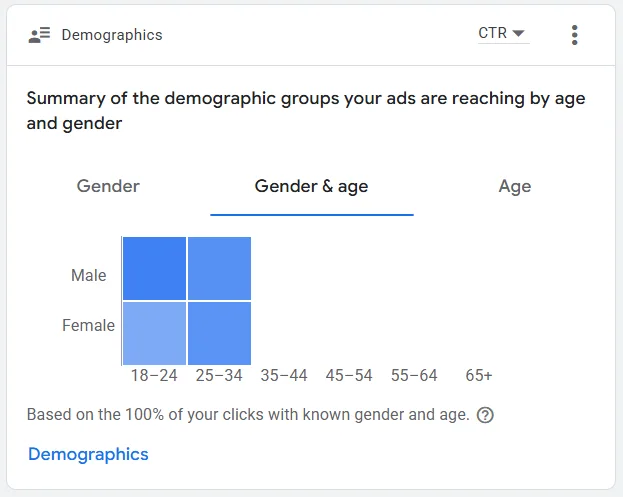The image size is (623, 497).
Task: Select the Gender & age tab
Action: coord(311,186)
